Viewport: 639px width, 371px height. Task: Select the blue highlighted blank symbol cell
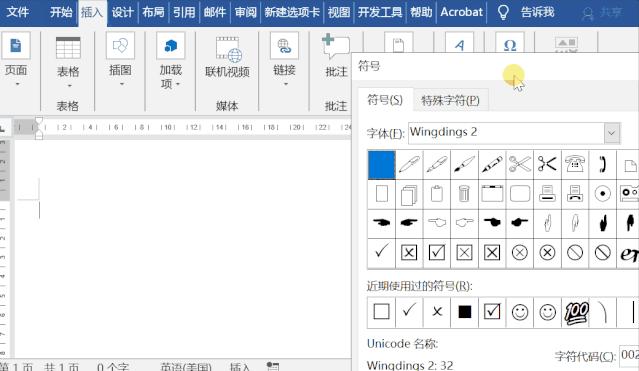tap(381, 165)
